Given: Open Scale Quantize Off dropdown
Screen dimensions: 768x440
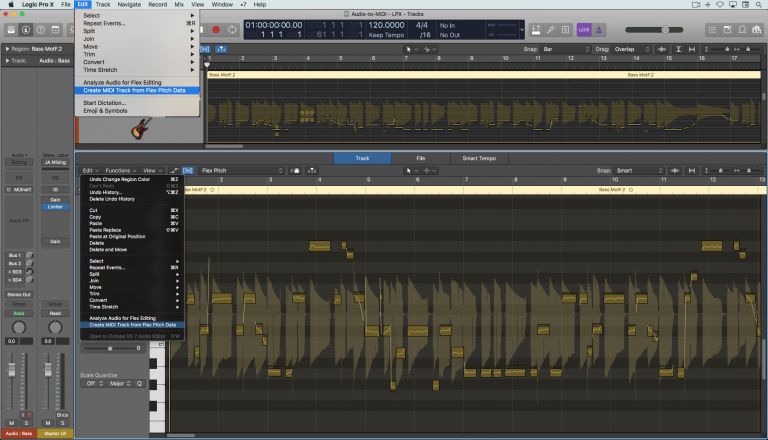Looking at the screenshot, I should [x=94, y=384].
